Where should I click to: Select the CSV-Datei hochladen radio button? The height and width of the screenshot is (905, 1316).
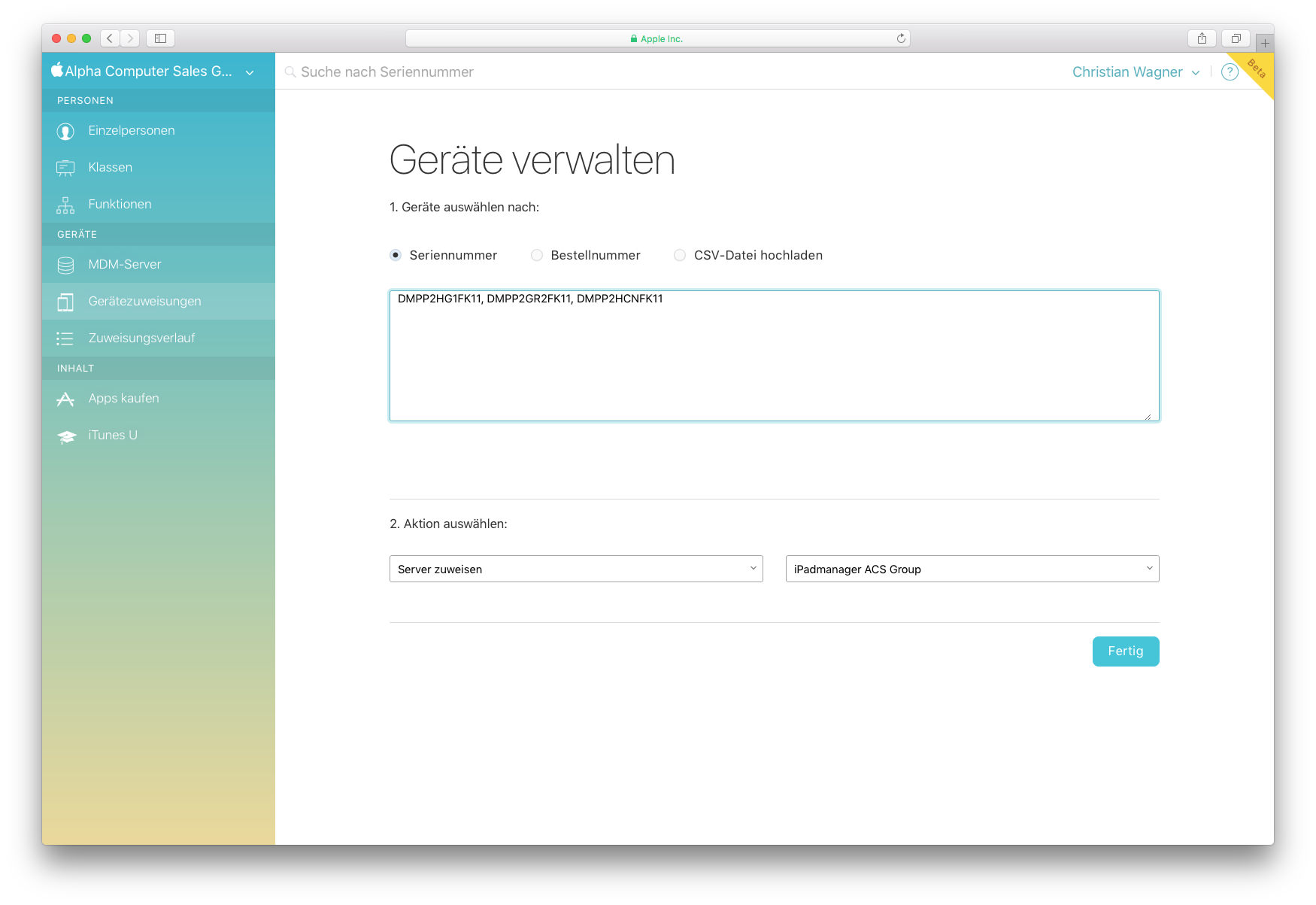tap(680, 255)
